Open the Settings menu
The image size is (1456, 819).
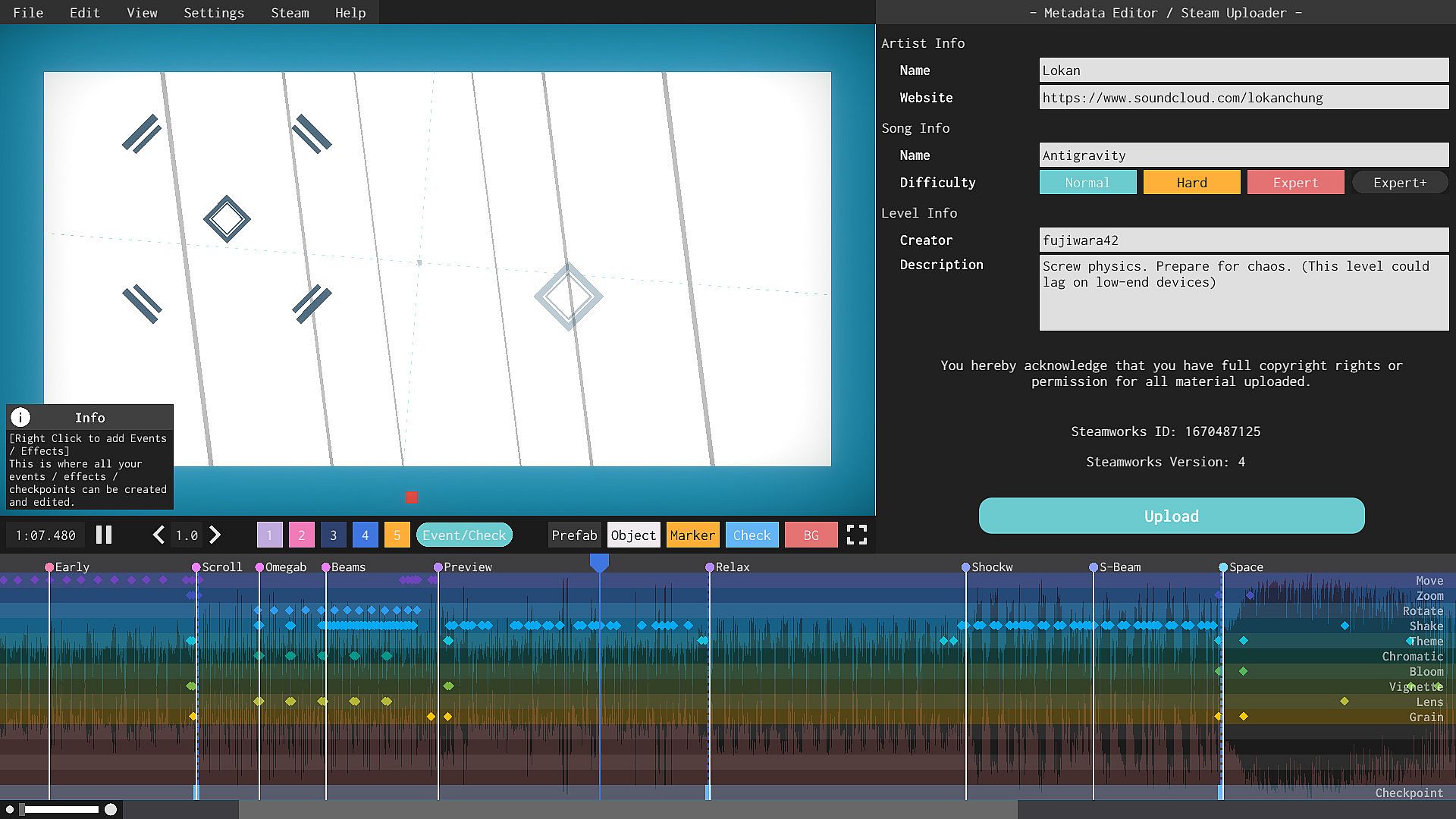click(214, 13)
